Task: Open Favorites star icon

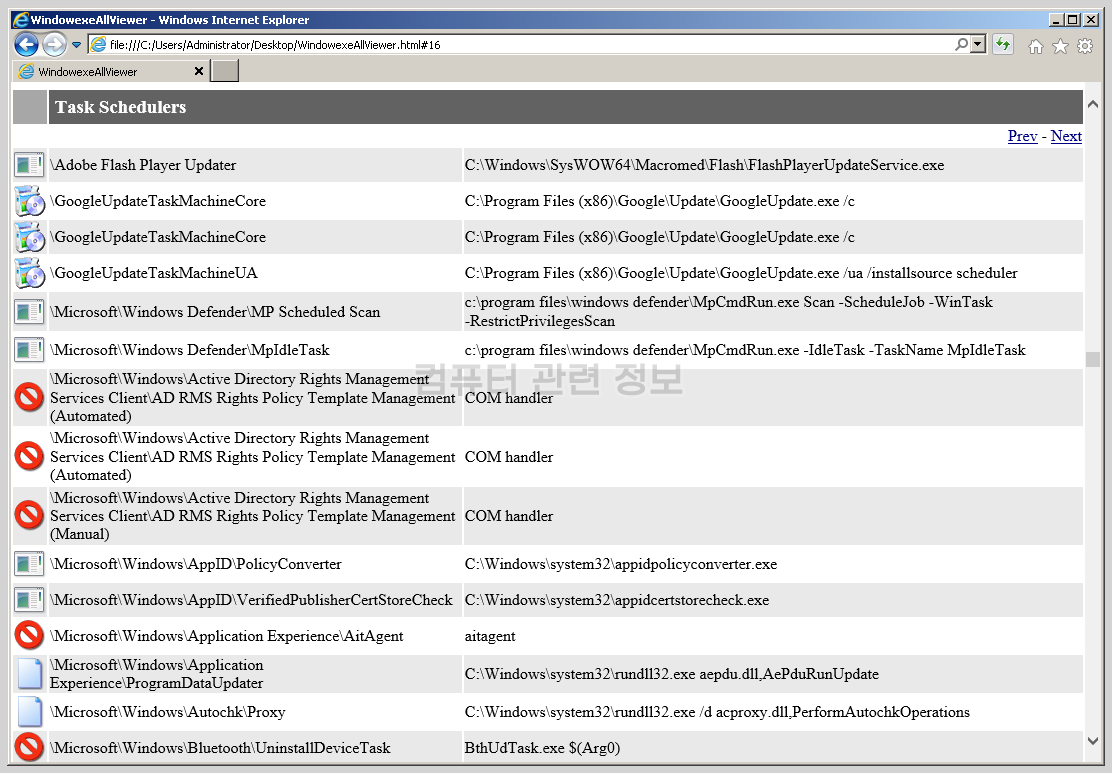Action: pyautogui.click(x=1060, y=46)
